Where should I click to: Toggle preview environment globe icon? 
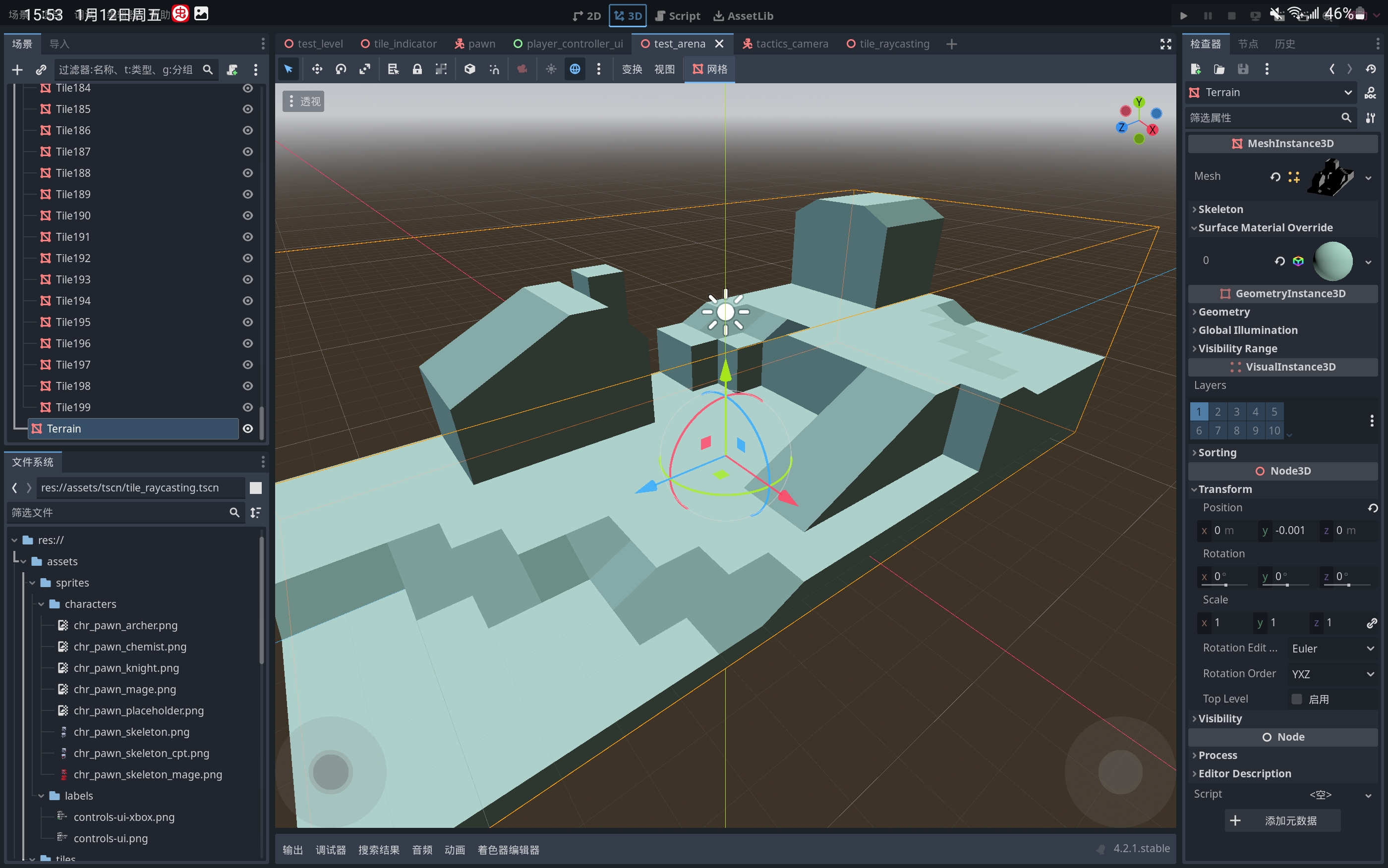click(575, 69)
